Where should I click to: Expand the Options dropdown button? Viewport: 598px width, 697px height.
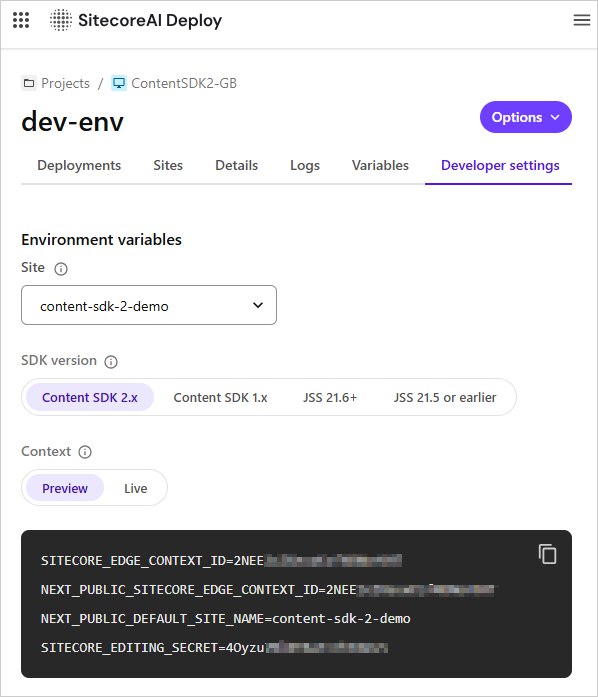pos(526,117)
